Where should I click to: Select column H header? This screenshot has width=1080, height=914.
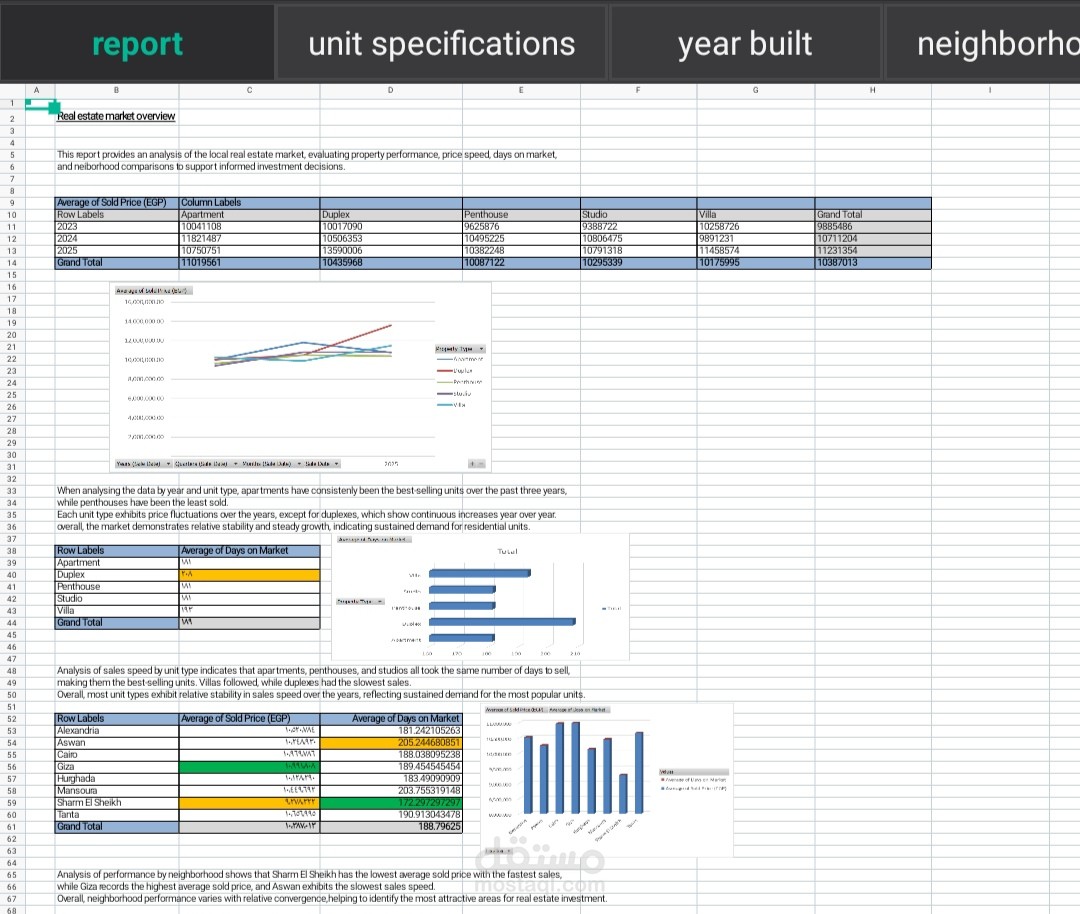click(873, 90)
